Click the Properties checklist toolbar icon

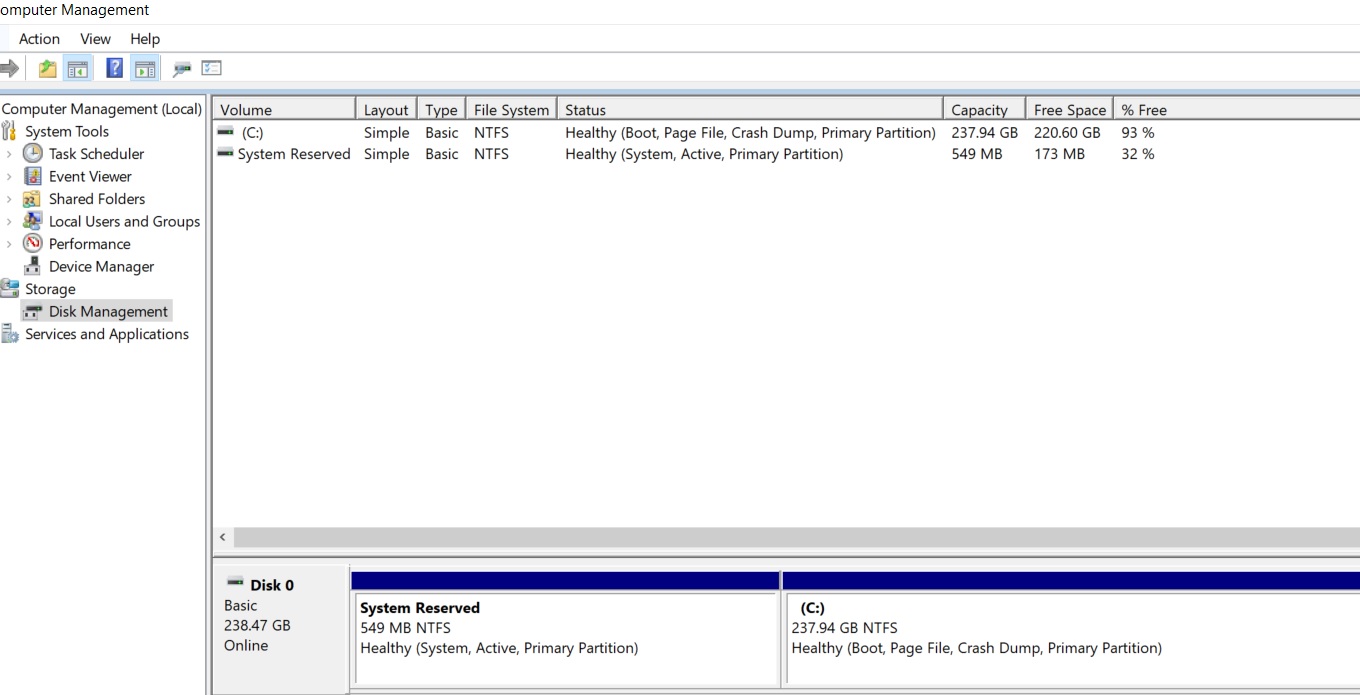point(211,67)
